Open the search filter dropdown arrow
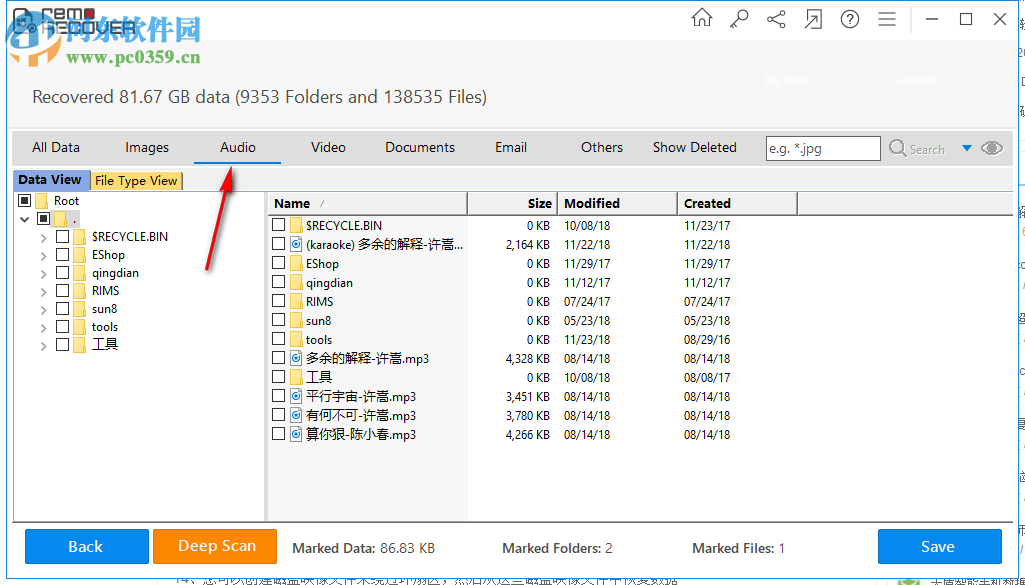Screen dimensions: 1025x585 tap(966, 147)
